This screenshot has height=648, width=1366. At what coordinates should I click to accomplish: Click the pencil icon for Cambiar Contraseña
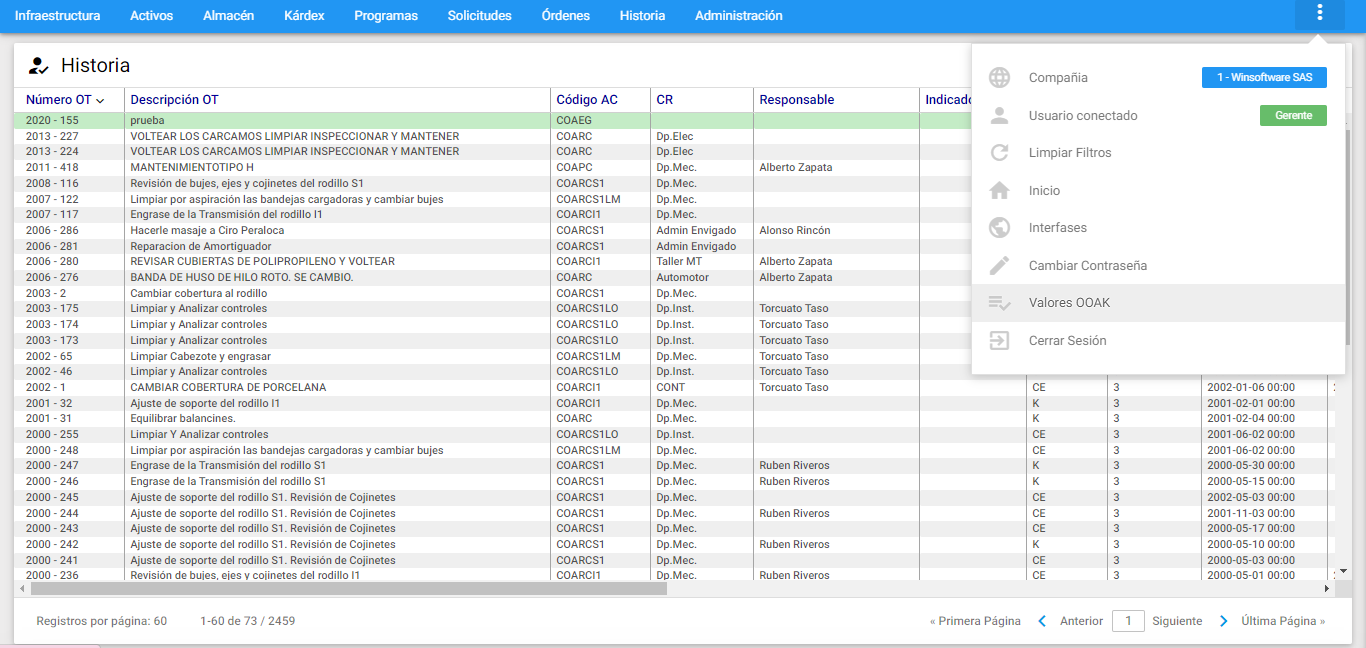pyautogui.click(x=999, y=266)
